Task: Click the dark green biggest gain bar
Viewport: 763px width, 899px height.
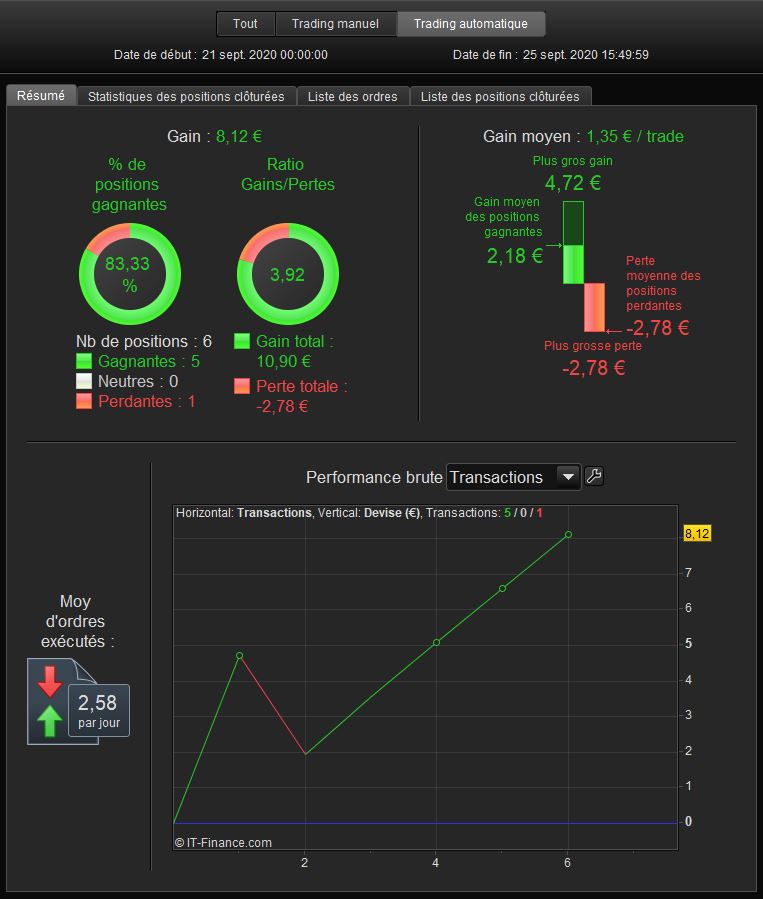Action: [x=573, y=223]
